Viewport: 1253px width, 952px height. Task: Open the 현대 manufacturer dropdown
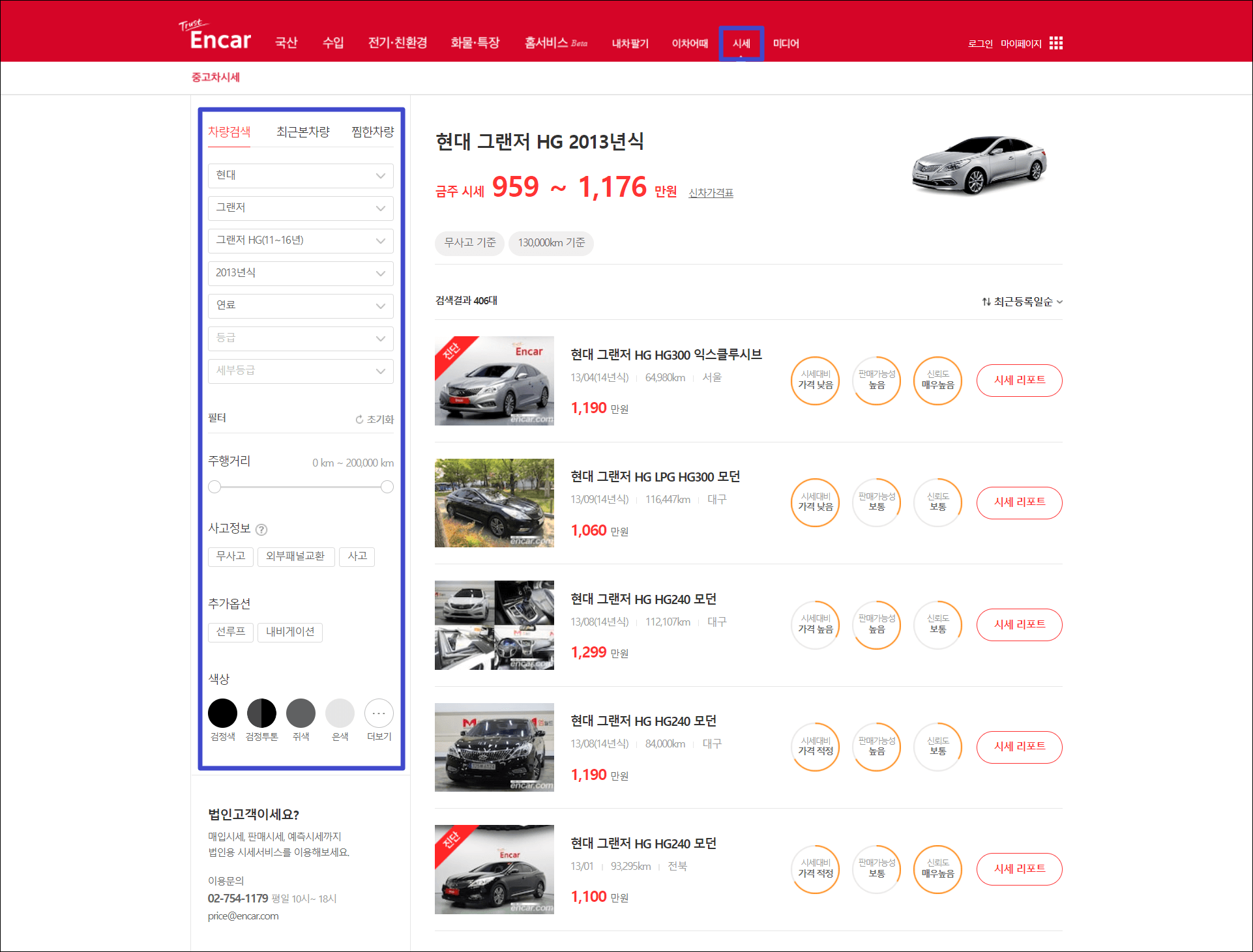point(301,175)
